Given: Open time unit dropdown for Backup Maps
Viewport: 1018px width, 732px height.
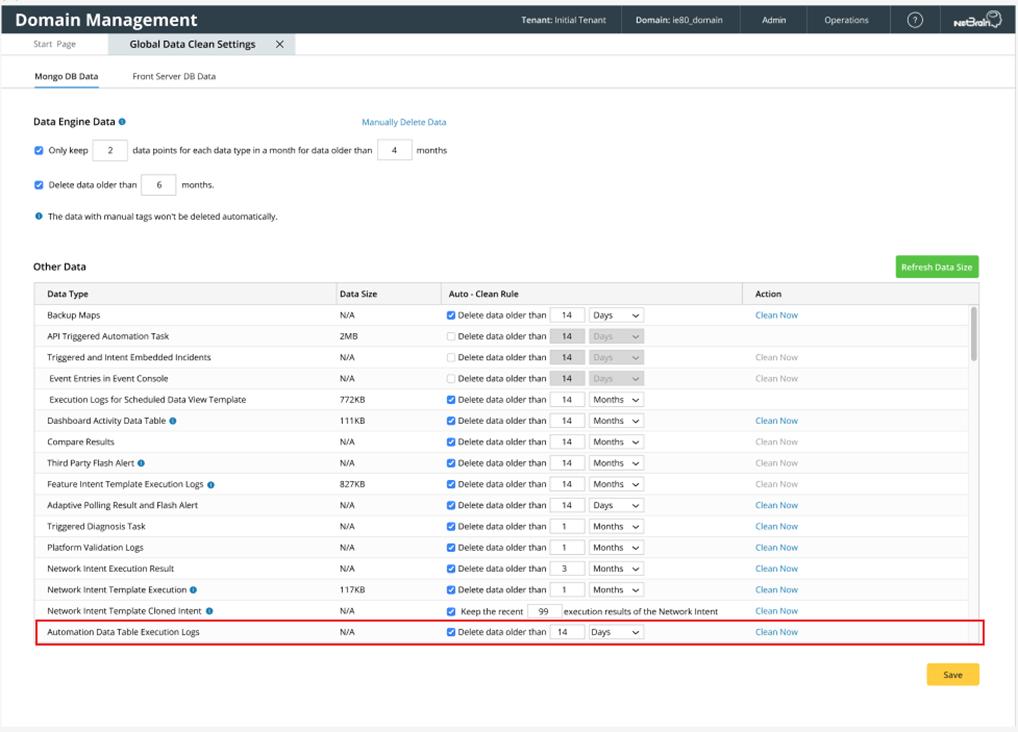Looking at the screenshot, I should pos(616,315).
